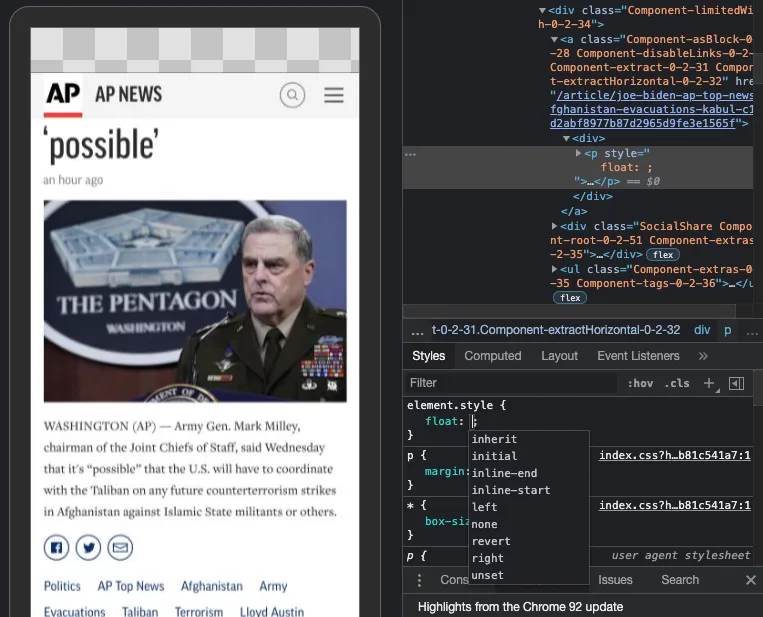The image size is (763, 617).
Task: Open the Search drawer tab
Action: coord(680,580)
